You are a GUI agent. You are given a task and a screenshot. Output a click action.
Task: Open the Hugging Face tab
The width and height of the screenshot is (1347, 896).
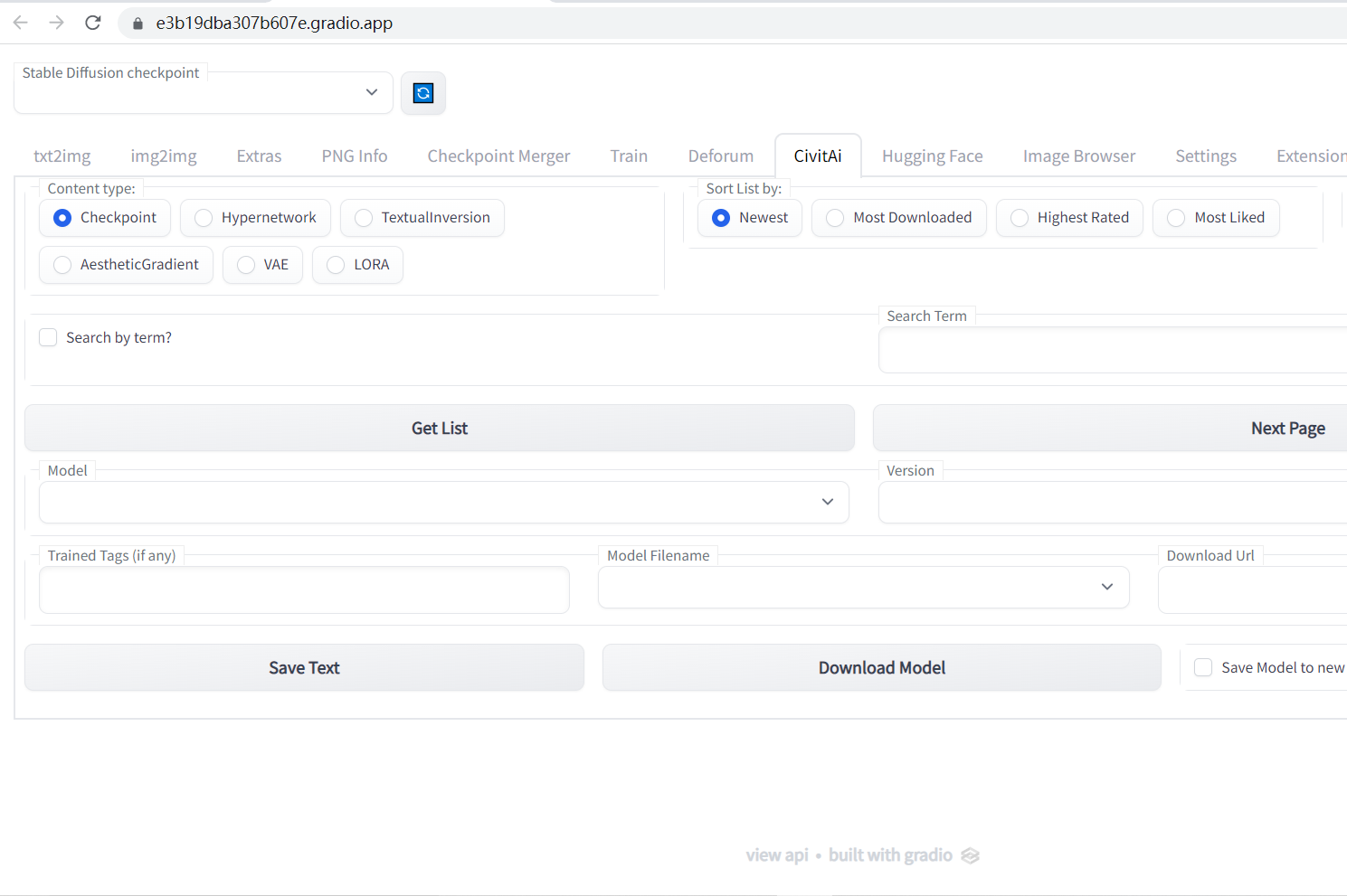pyautogui.click(x=933, y=156)
